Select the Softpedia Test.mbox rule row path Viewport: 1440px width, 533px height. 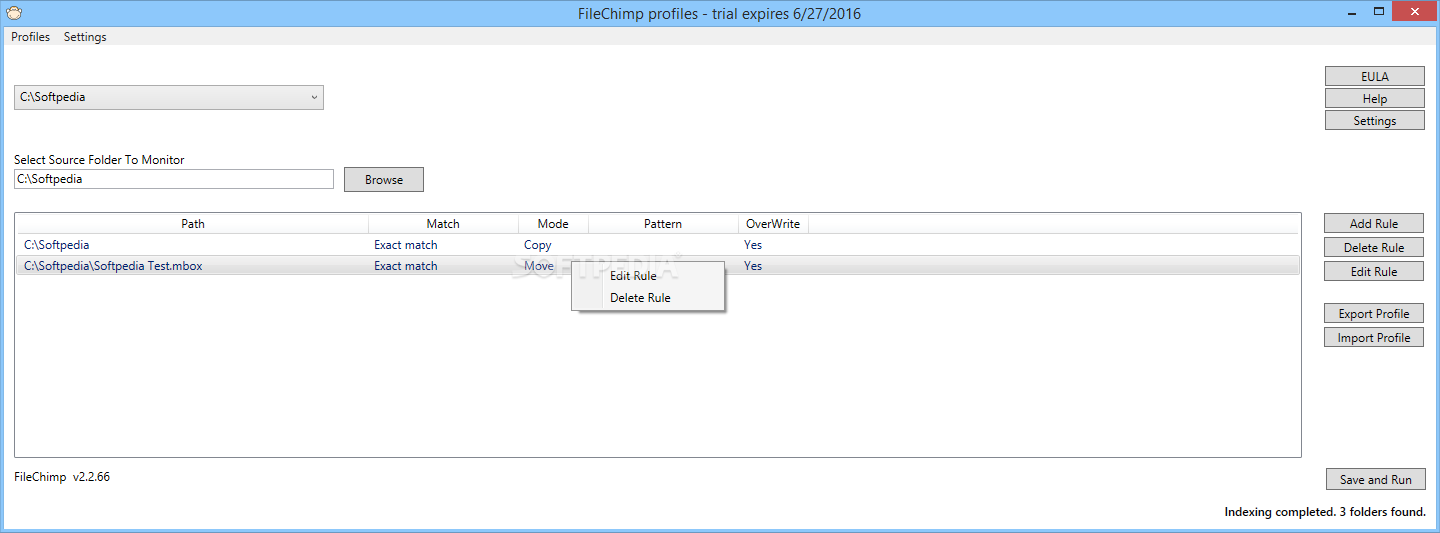113,266
